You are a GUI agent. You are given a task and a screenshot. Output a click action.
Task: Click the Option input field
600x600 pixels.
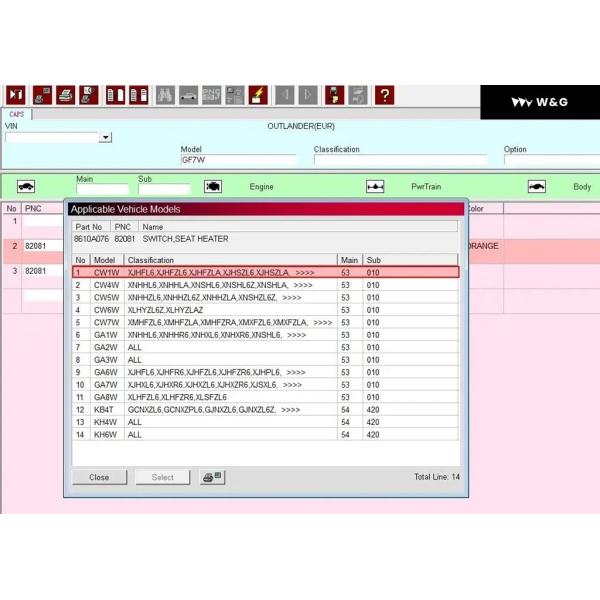coord(552,160)
